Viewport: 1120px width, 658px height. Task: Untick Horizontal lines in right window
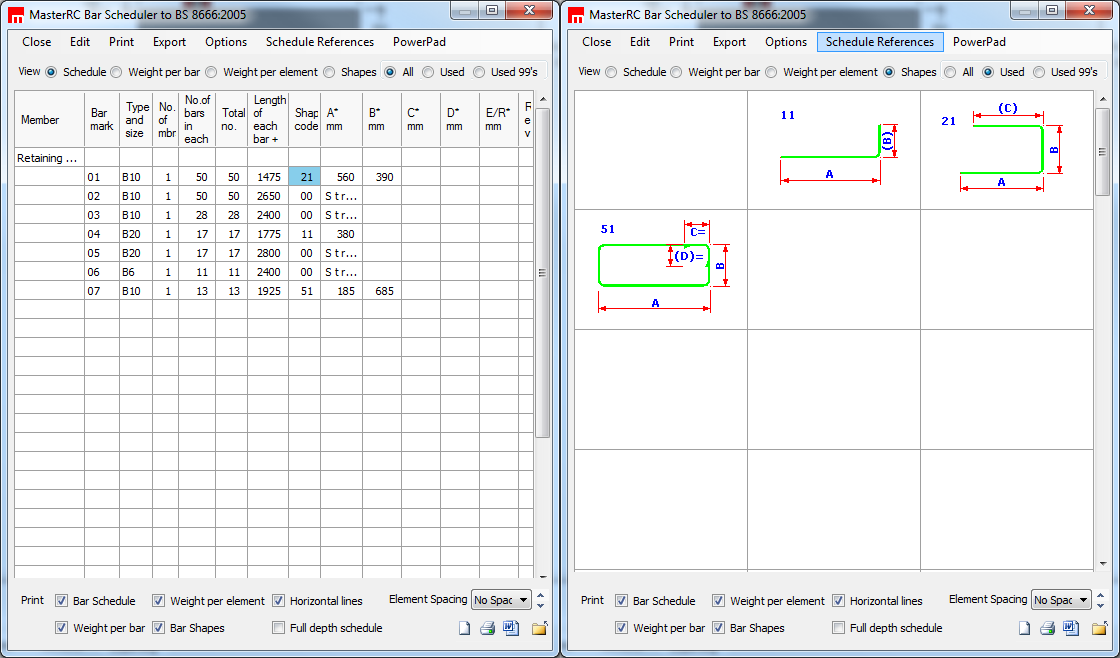point(839,601)
